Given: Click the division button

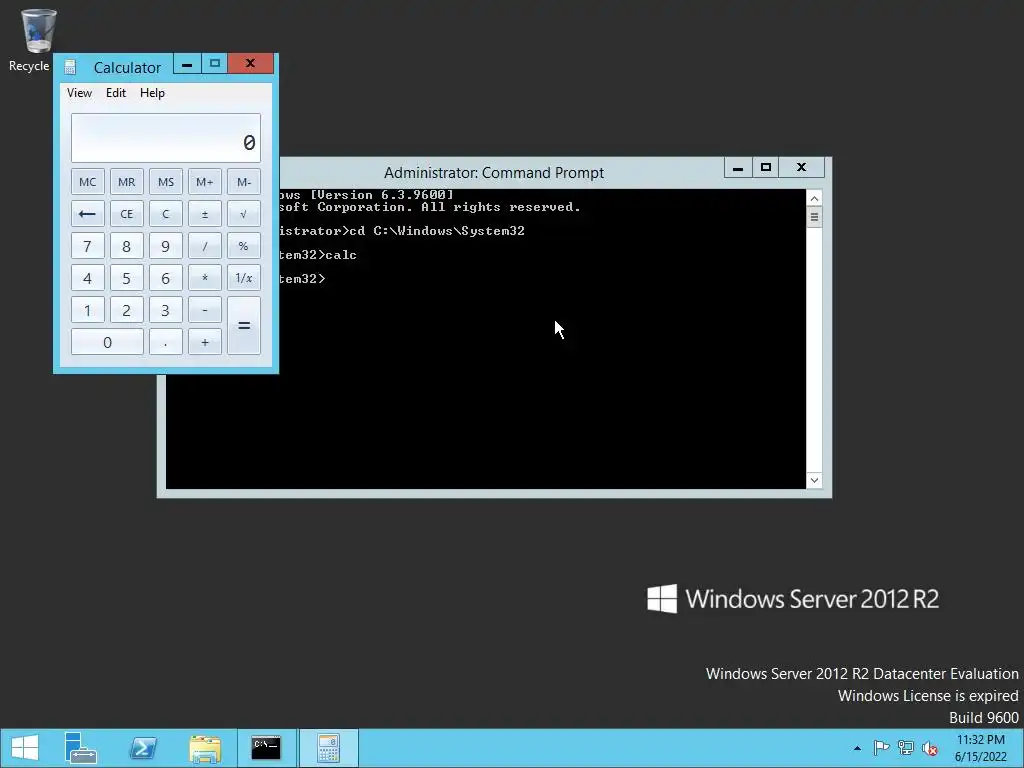Looking at the screenshot, I should point(204,246).
